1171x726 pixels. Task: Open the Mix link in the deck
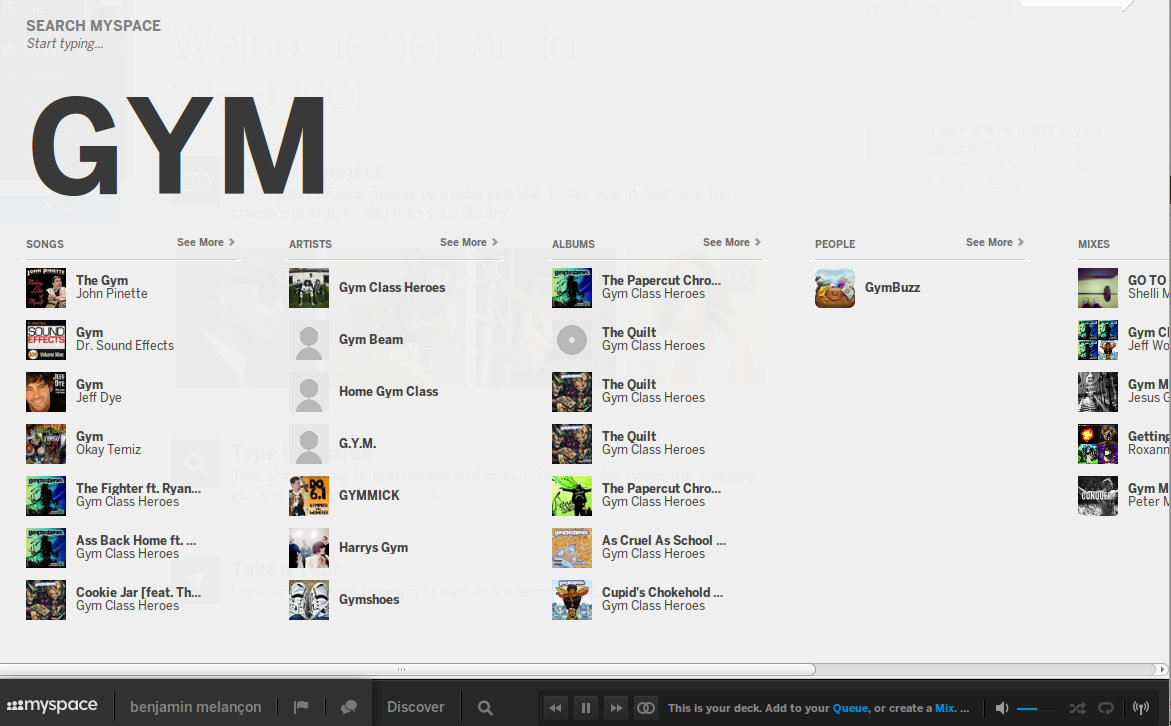tap(944, 708)
